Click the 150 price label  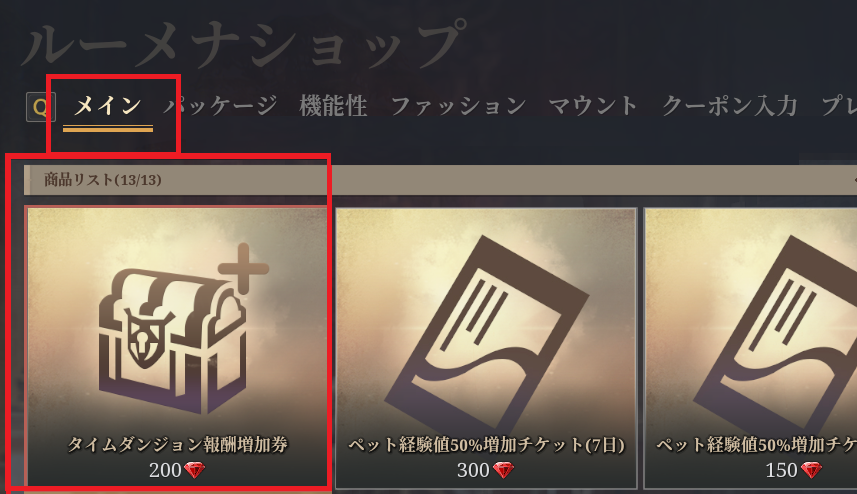click(x=782, y=471)
